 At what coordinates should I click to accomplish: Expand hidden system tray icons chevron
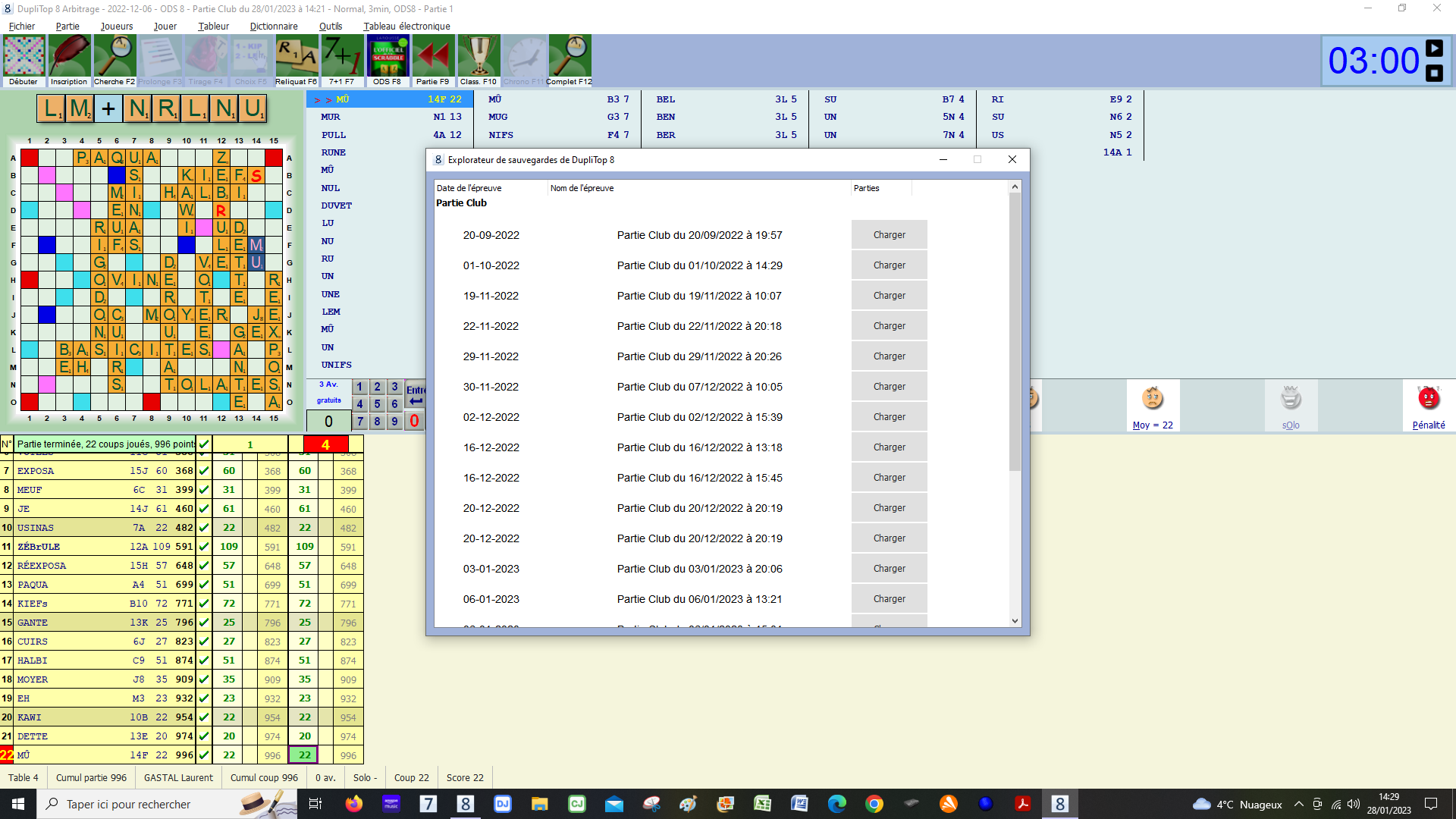point(1299,805)
